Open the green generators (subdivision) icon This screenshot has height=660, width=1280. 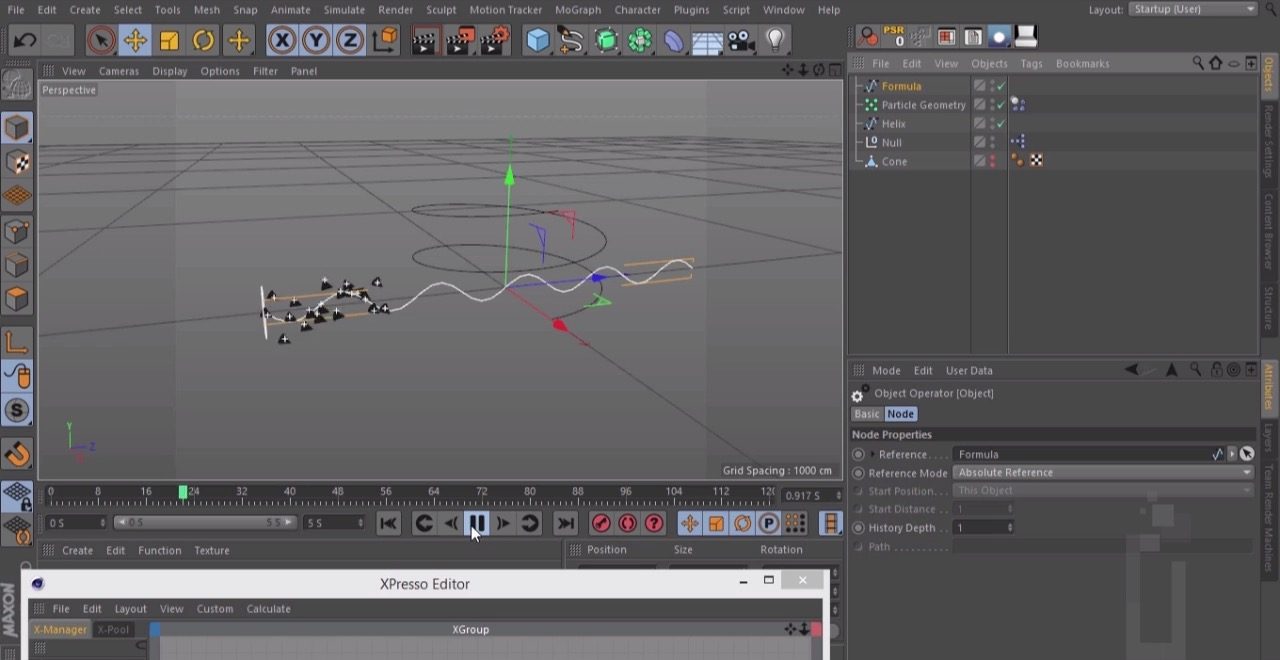606,41
